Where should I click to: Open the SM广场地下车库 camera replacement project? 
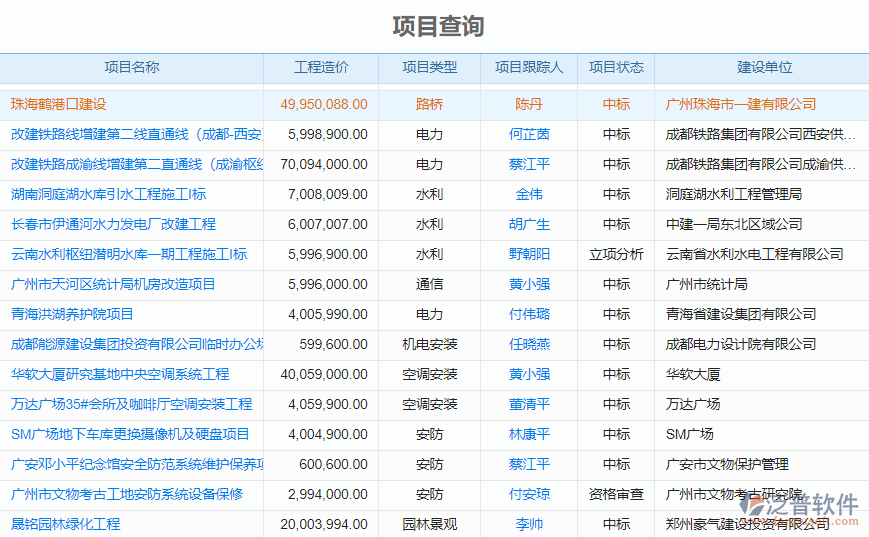130,434
